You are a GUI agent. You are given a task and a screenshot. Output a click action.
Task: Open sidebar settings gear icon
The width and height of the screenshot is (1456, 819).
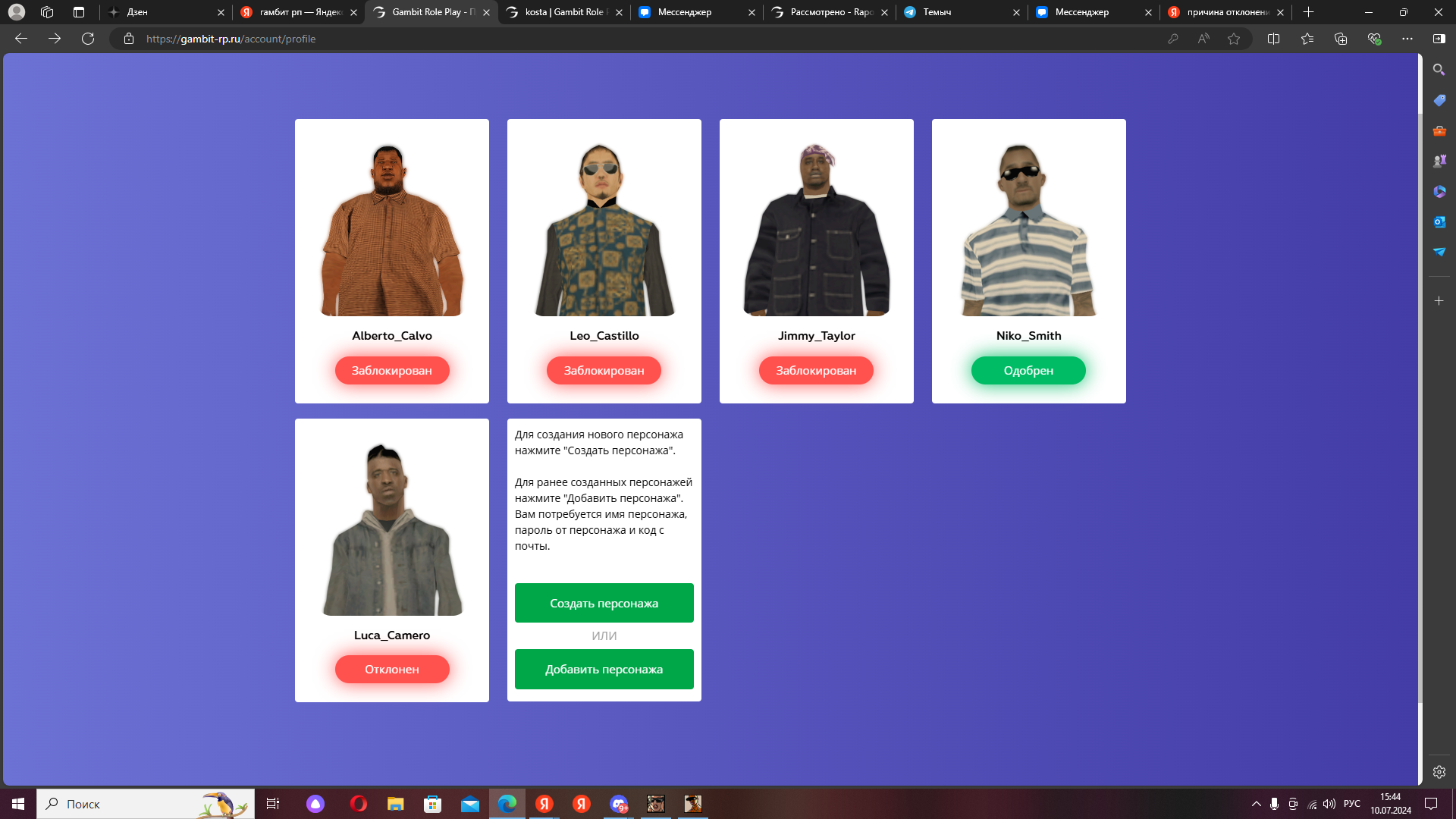[x=1439, y=772]
